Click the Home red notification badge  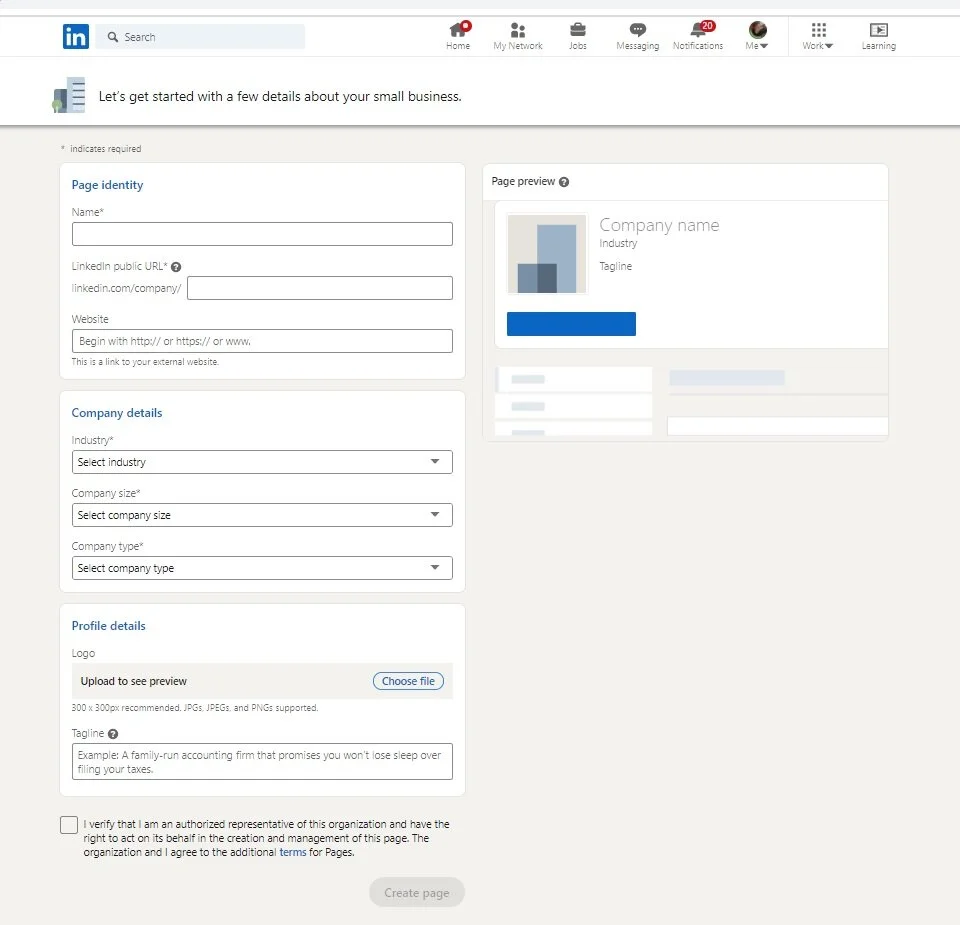click(x=467, y=26)
